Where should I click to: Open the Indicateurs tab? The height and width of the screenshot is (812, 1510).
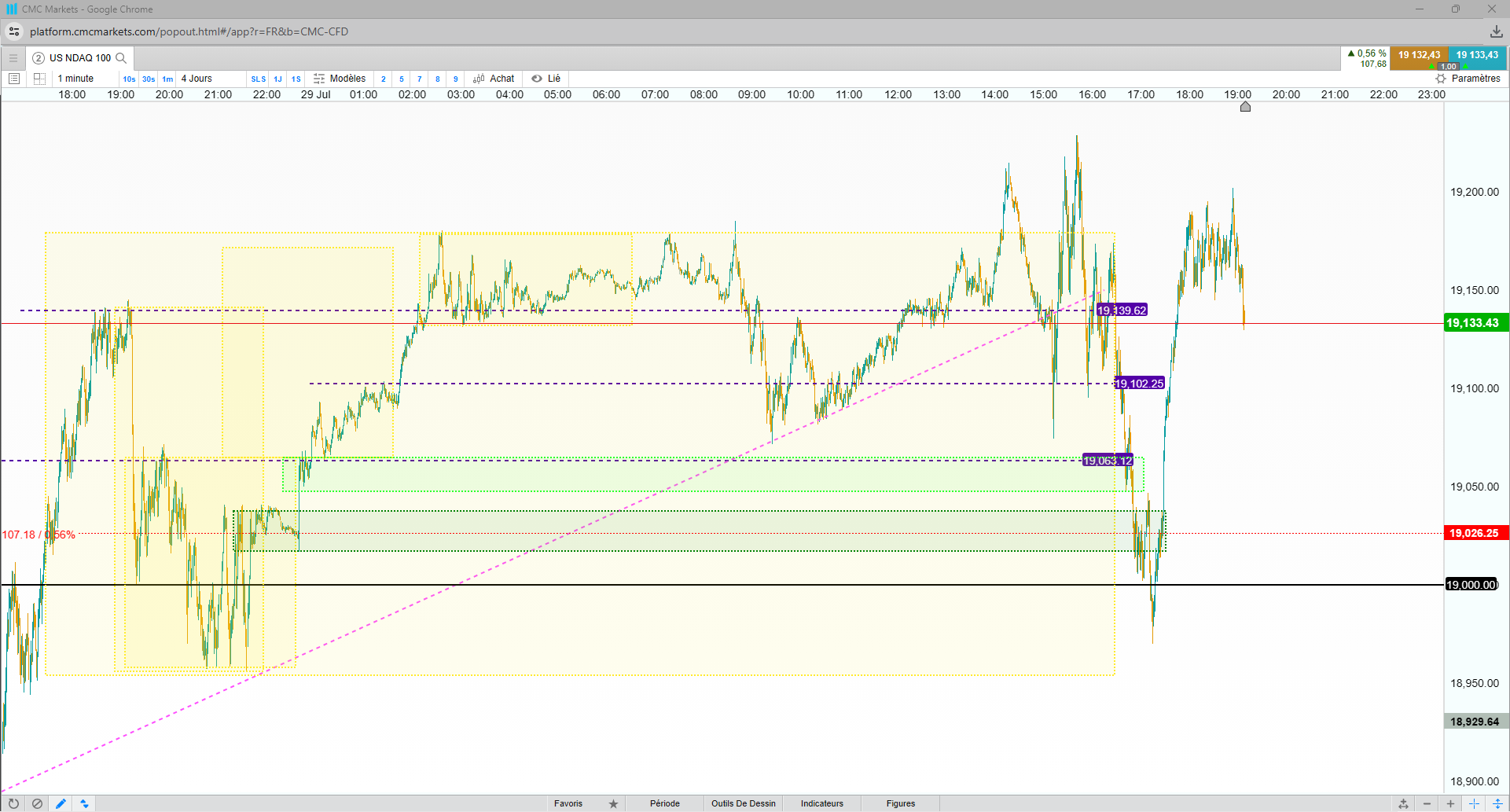click(821, 803)
